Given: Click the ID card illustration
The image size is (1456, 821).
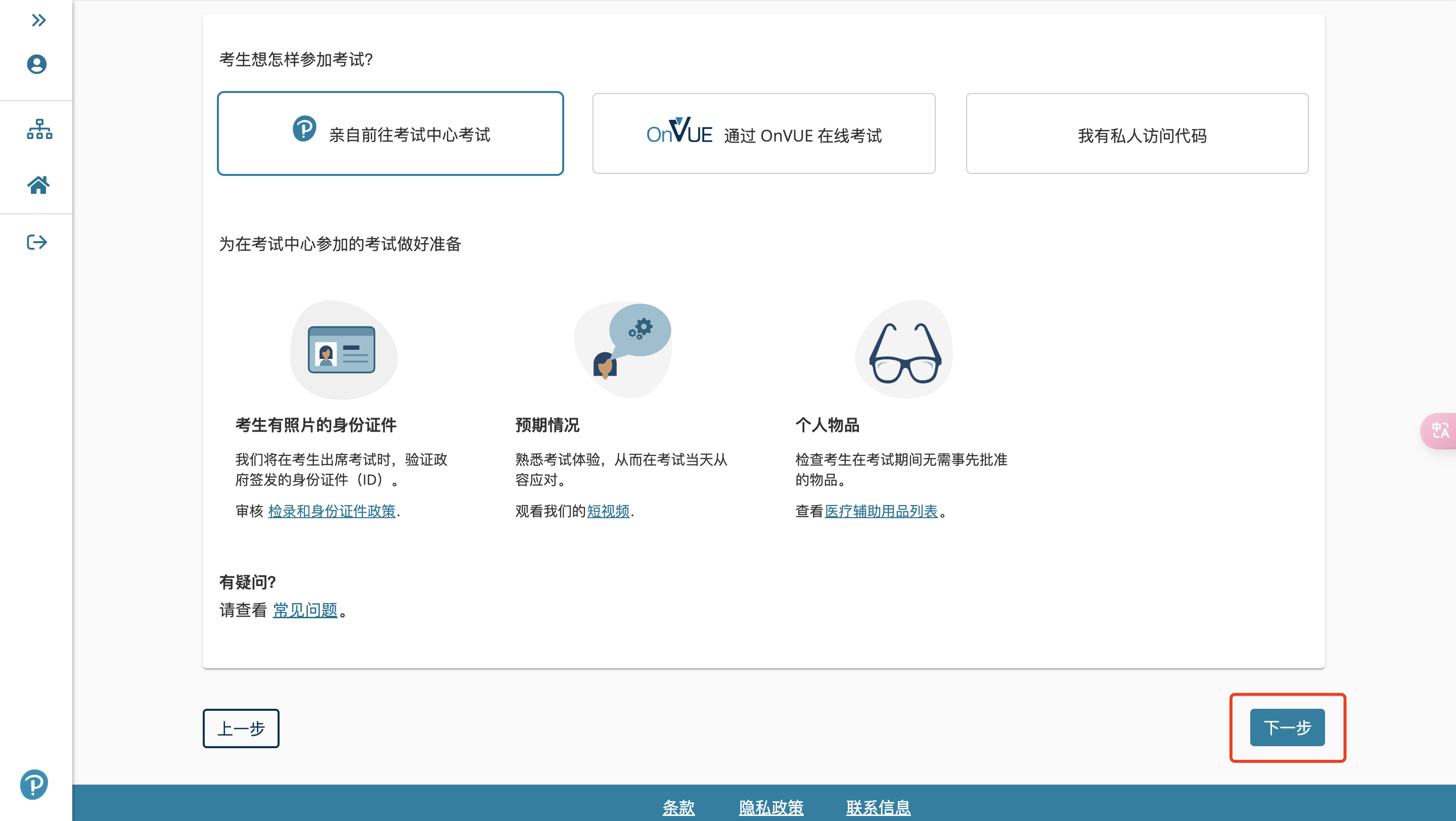Looking at the screenshot, I should pos(343,350).
